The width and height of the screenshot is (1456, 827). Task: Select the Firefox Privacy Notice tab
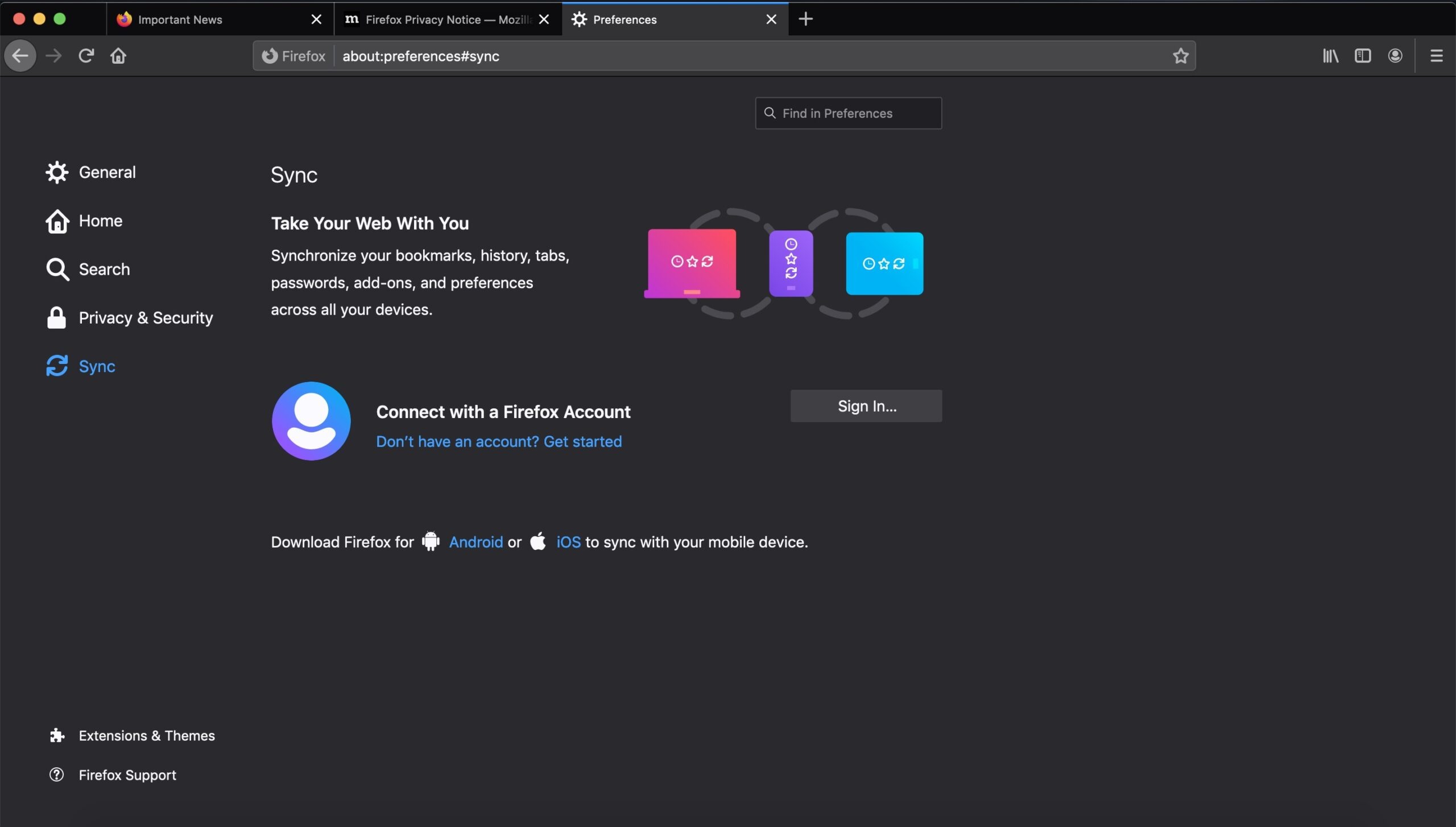pos(443,19)
